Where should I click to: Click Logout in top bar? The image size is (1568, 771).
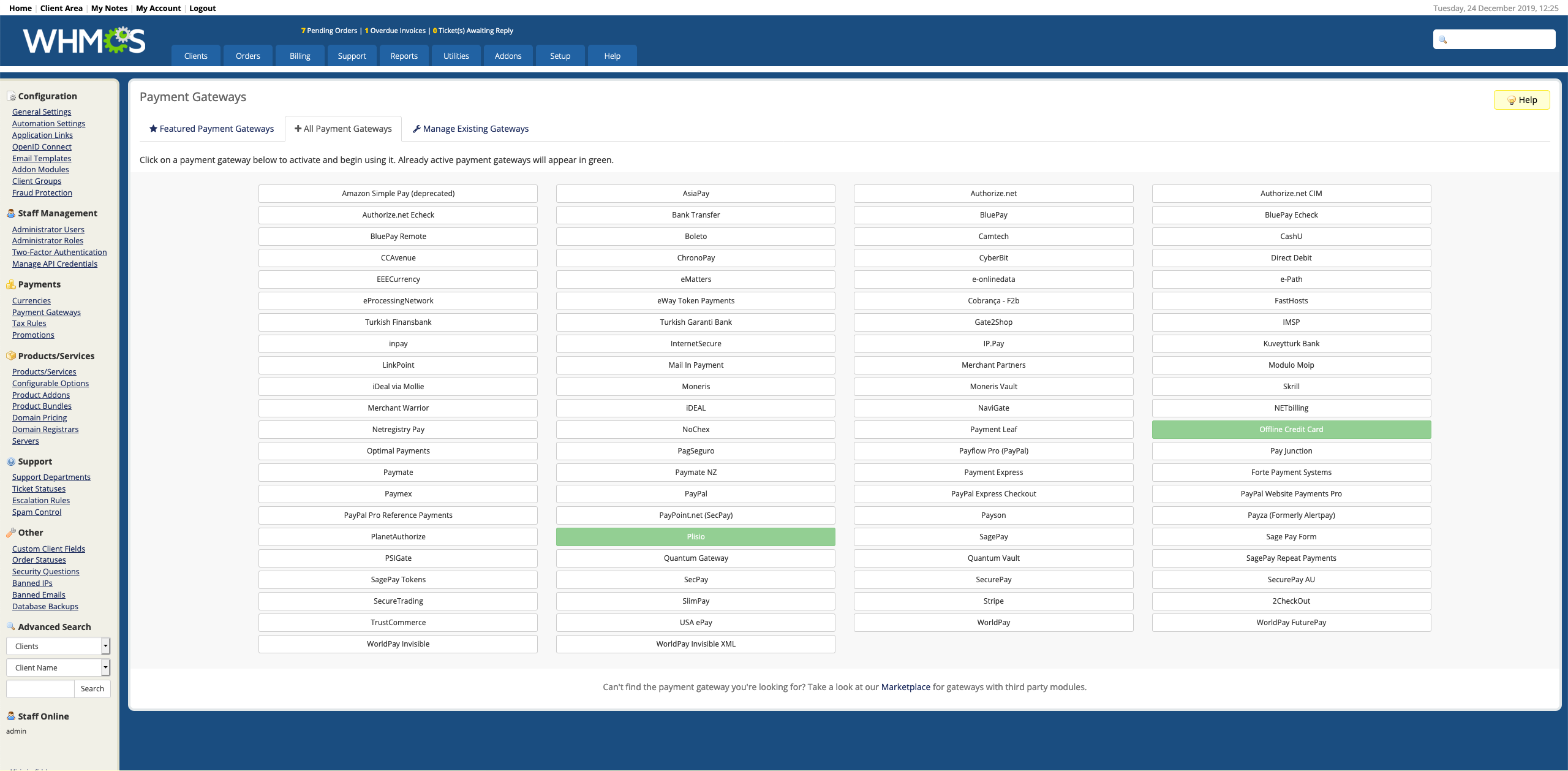point(202,8)
